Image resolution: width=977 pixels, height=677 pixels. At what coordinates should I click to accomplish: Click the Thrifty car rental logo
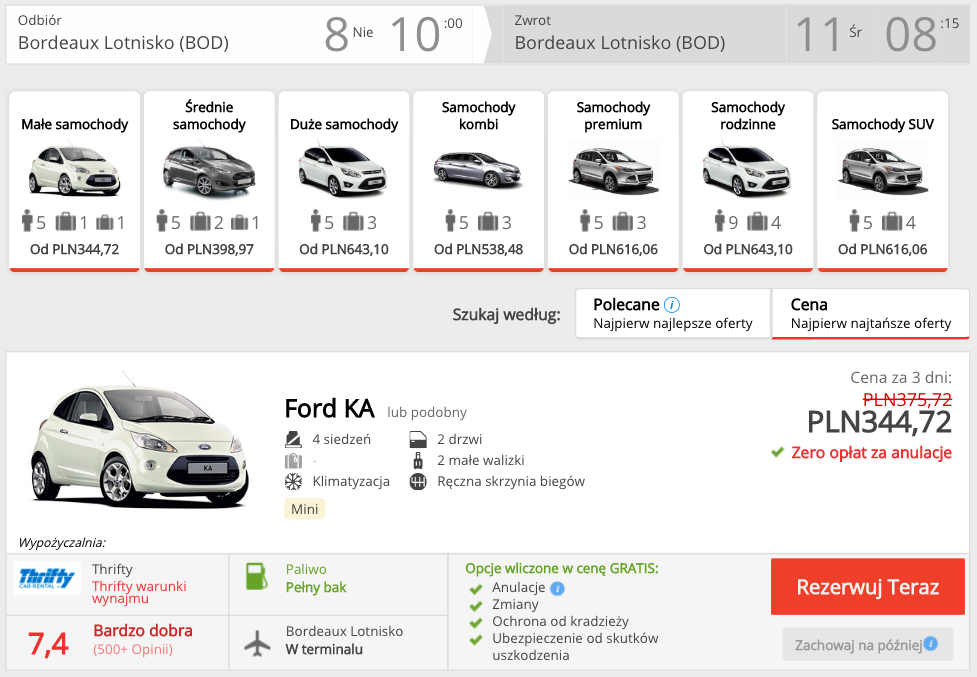pyautogui.click(x=47, y=579)
